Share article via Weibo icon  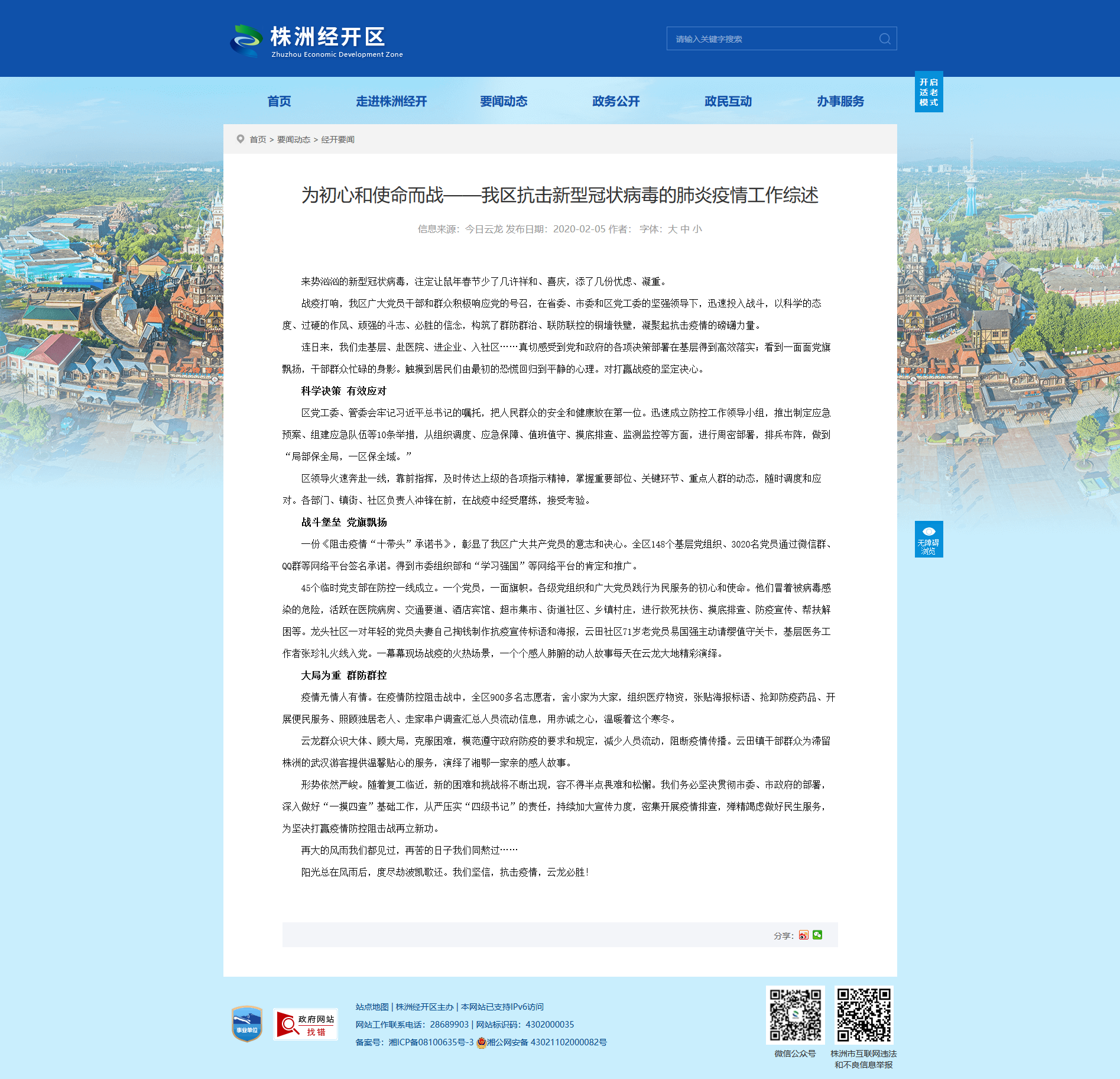(x=803, y=935)
